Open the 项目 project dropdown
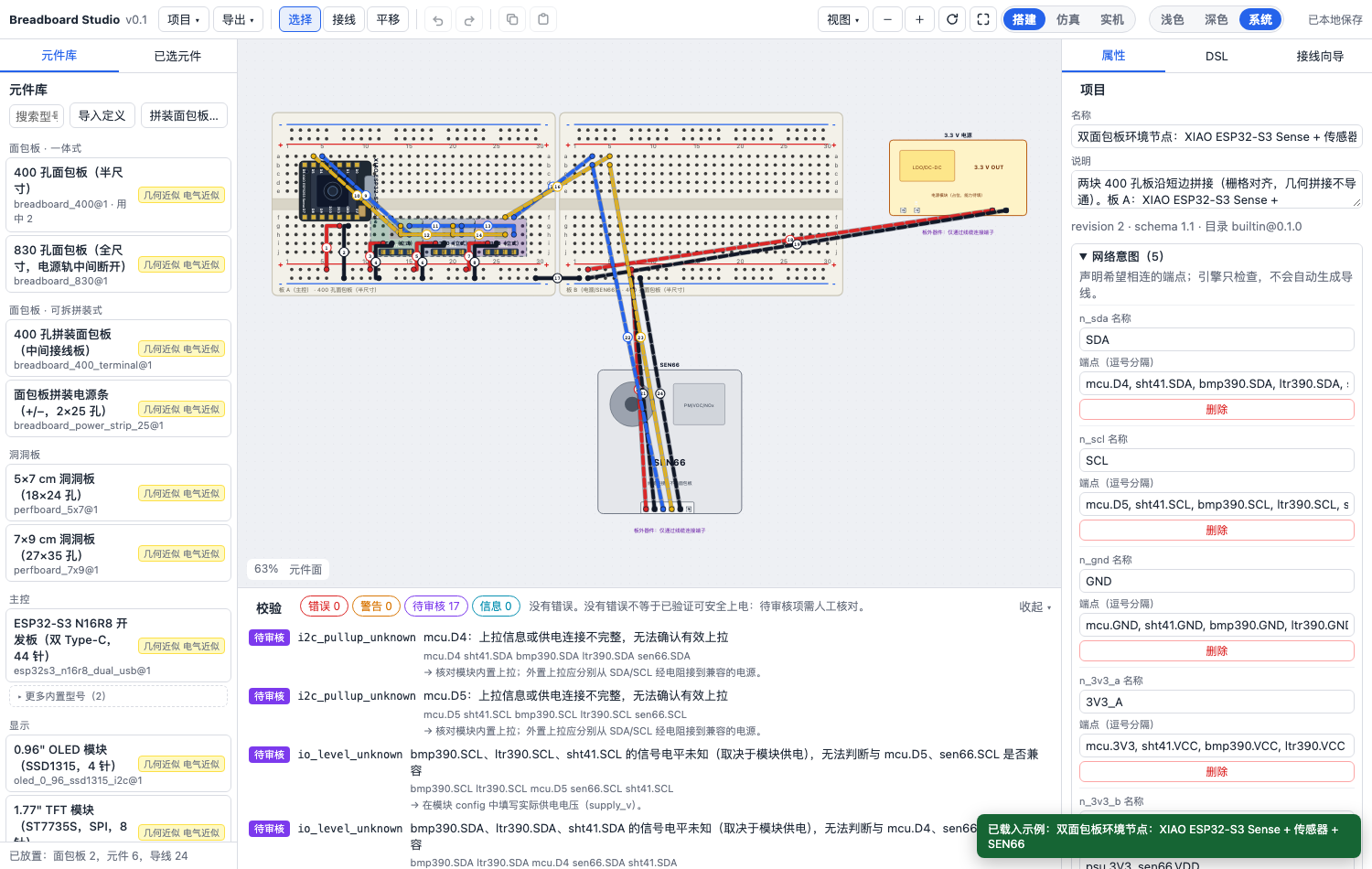 184,19
